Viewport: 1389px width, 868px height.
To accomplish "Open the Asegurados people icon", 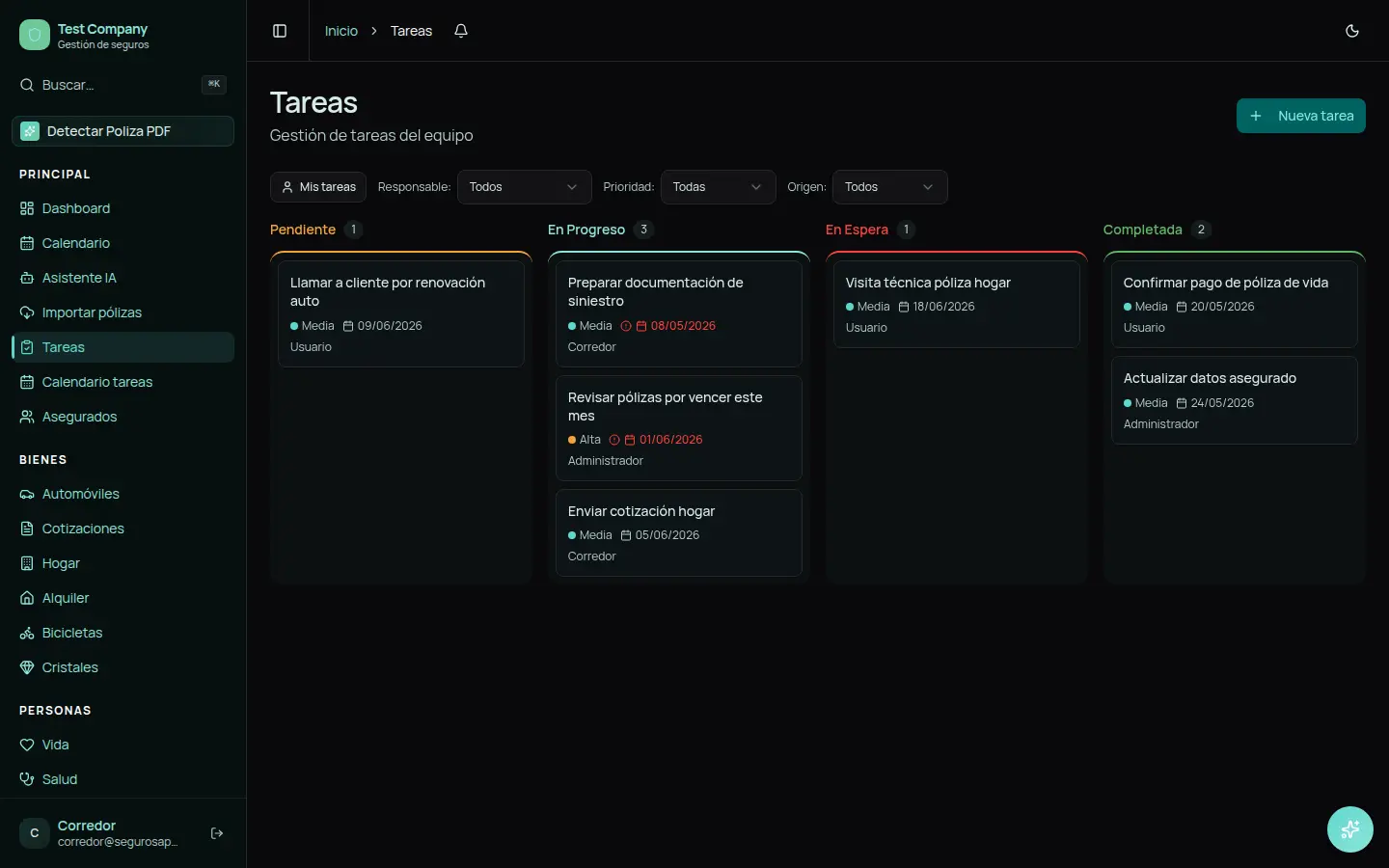I will pos(27,417).
